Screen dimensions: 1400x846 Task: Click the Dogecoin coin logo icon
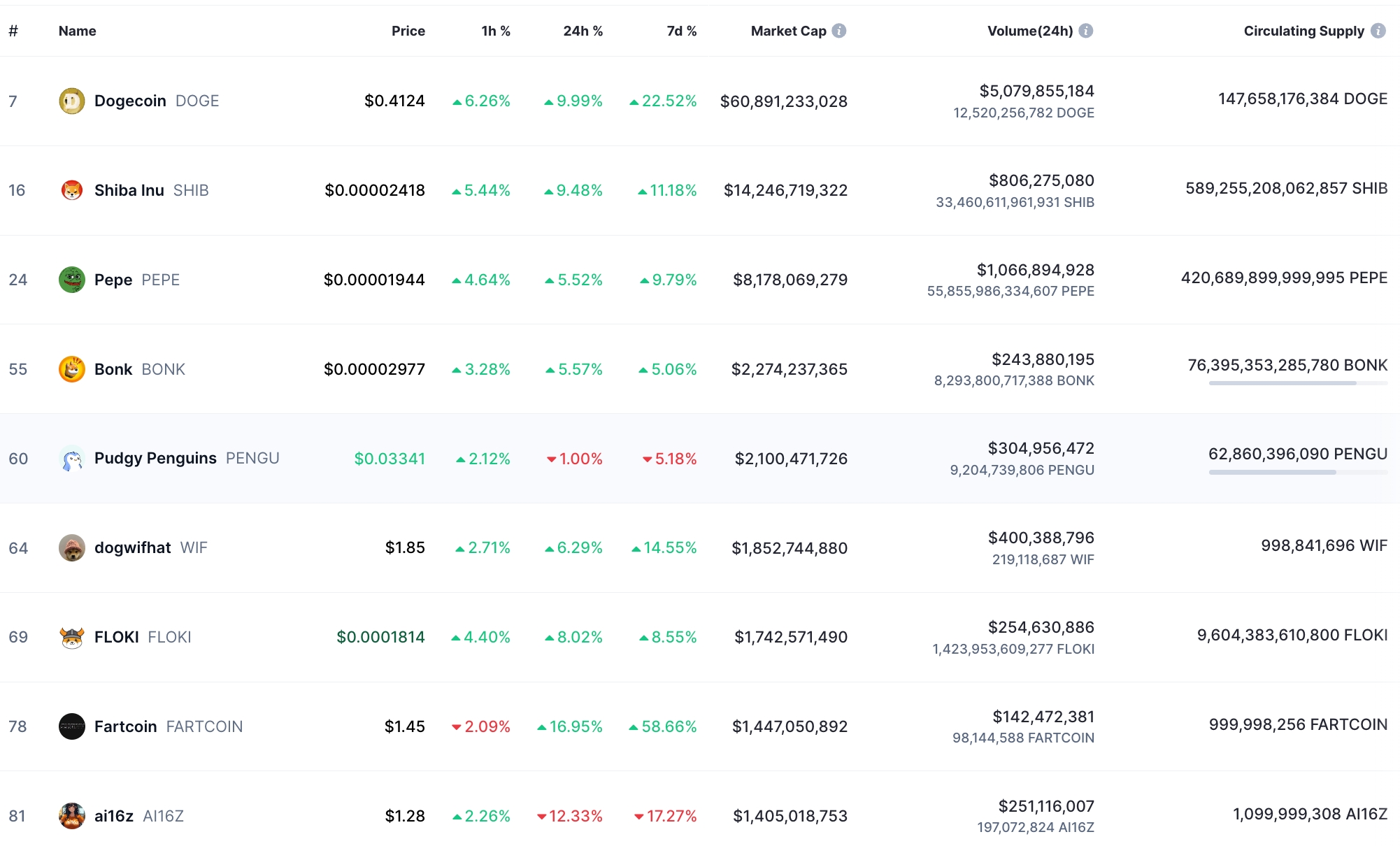(x=72, y=101)
